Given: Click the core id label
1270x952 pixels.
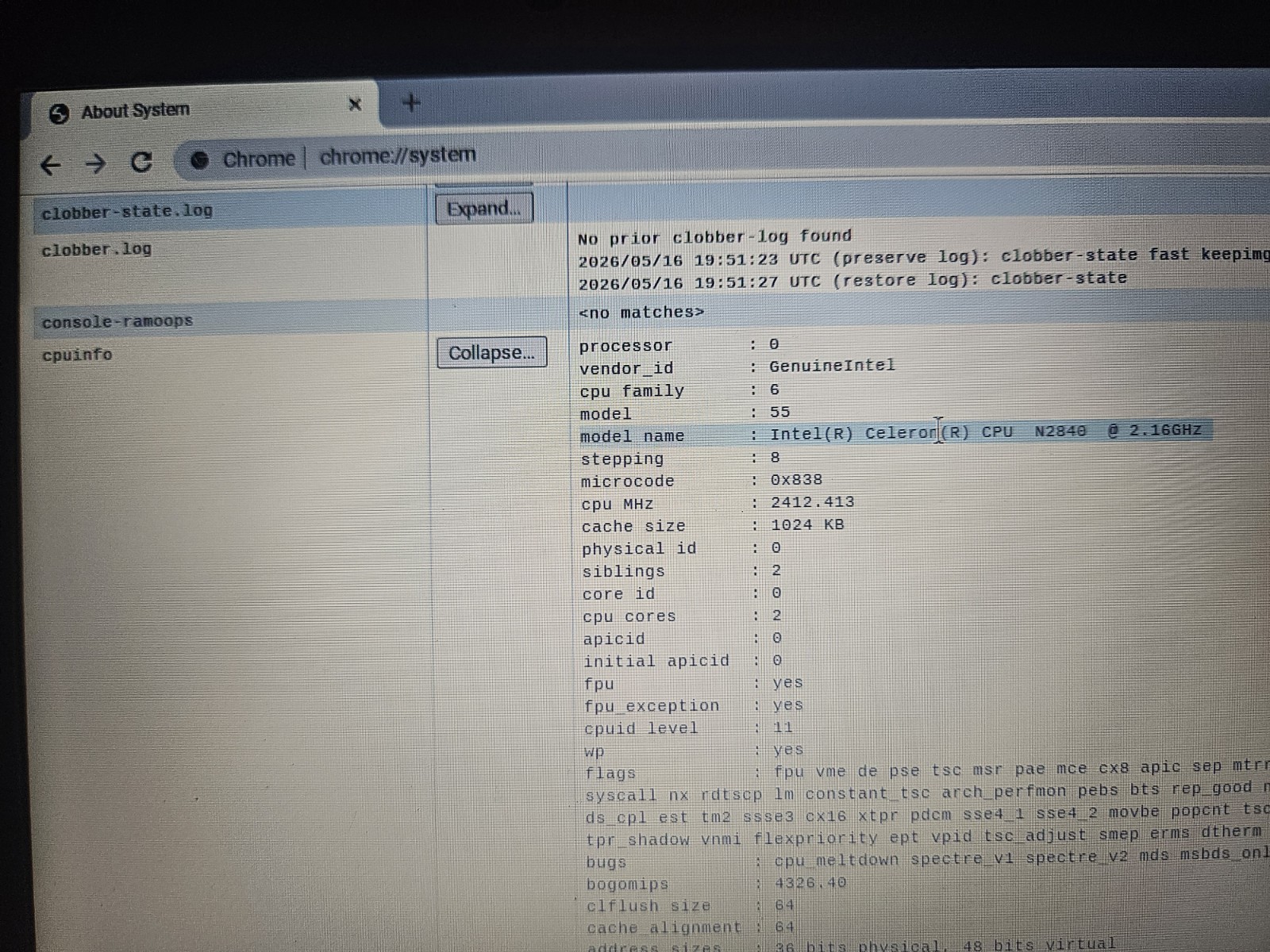Looking at the screenshot, I should [x=619, y=593].
